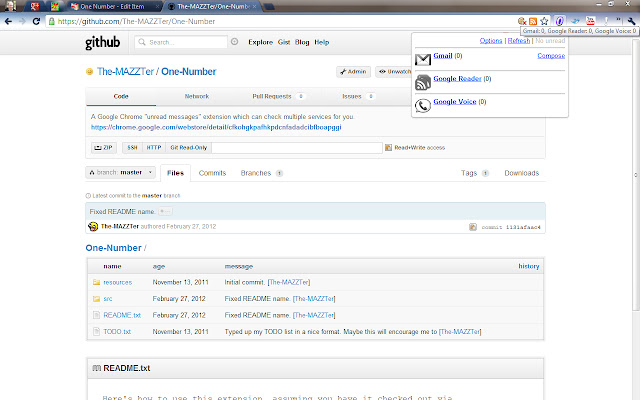Select Git Read-Only clone URL option
Screen dimensions: 640x400
189,147
